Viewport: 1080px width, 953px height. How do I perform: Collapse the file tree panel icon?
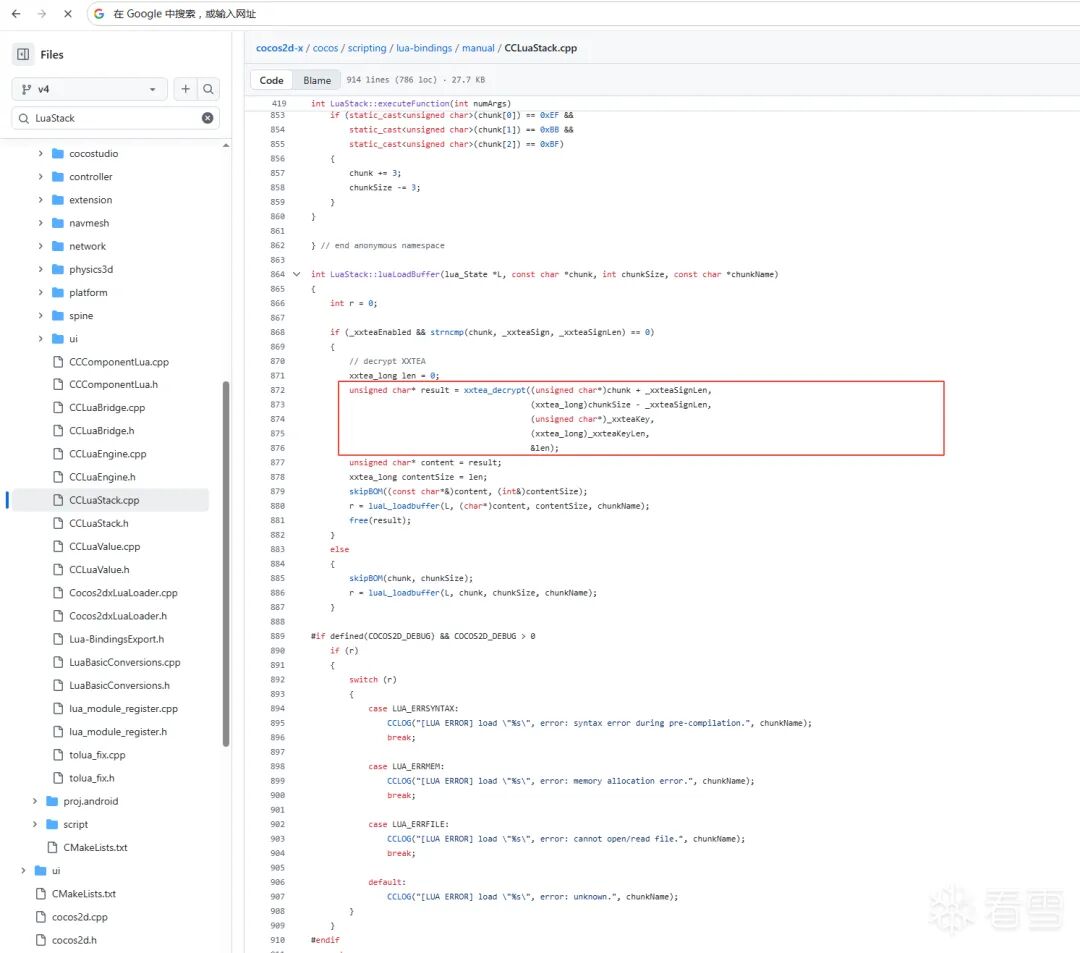tap(23, 55)
